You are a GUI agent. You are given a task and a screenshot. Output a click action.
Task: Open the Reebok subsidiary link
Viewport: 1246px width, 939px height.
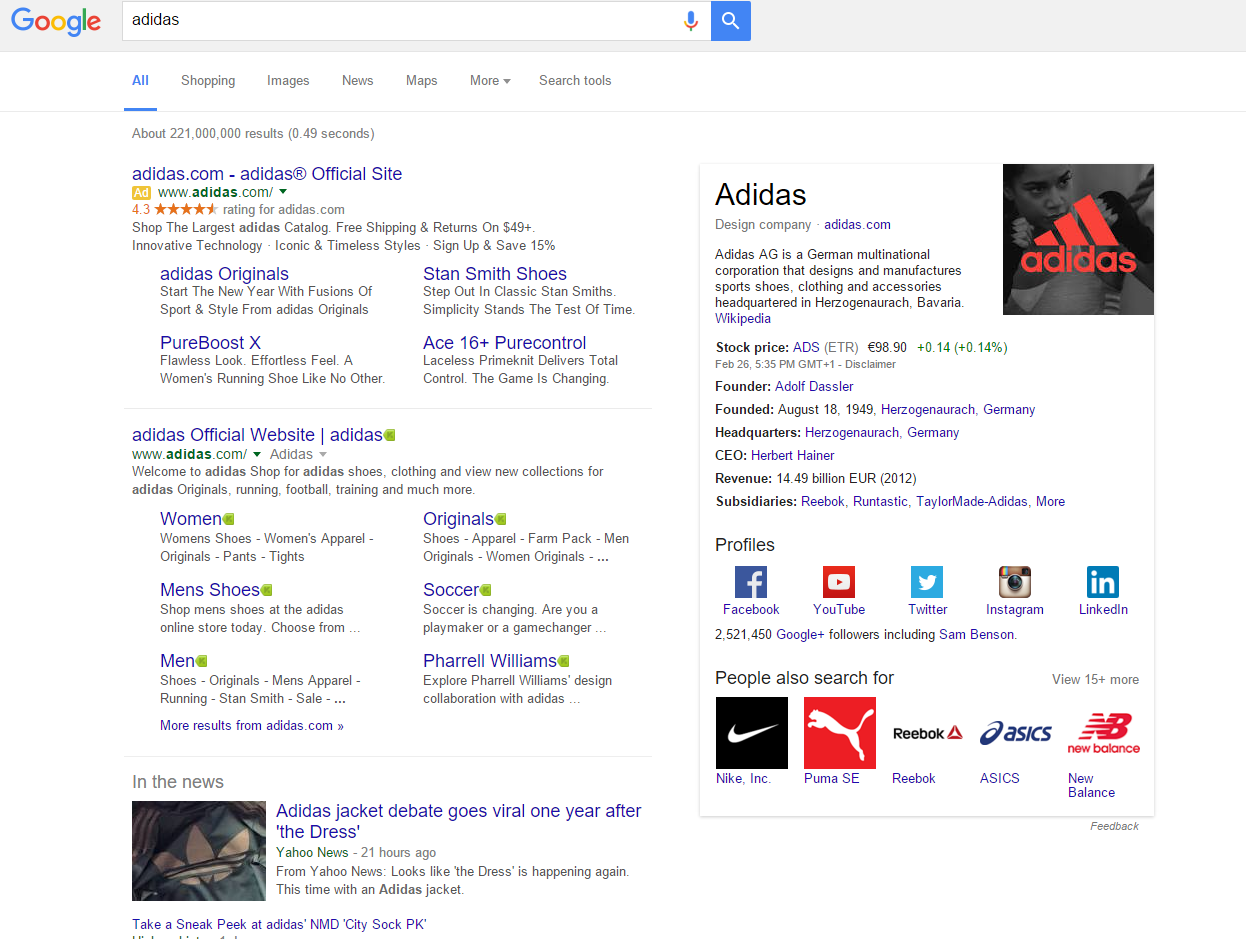pos(823,502)
